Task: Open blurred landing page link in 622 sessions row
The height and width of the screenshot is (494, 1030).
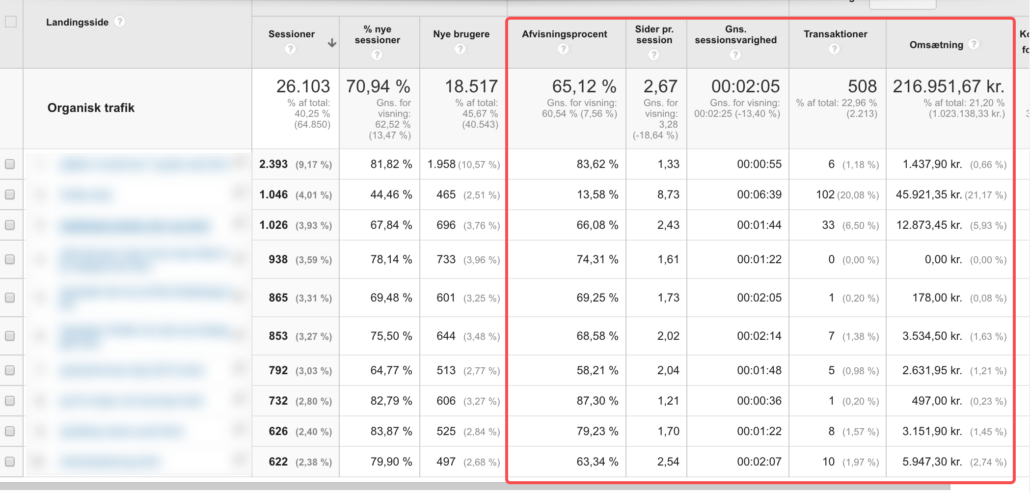Action: point(109,462)
